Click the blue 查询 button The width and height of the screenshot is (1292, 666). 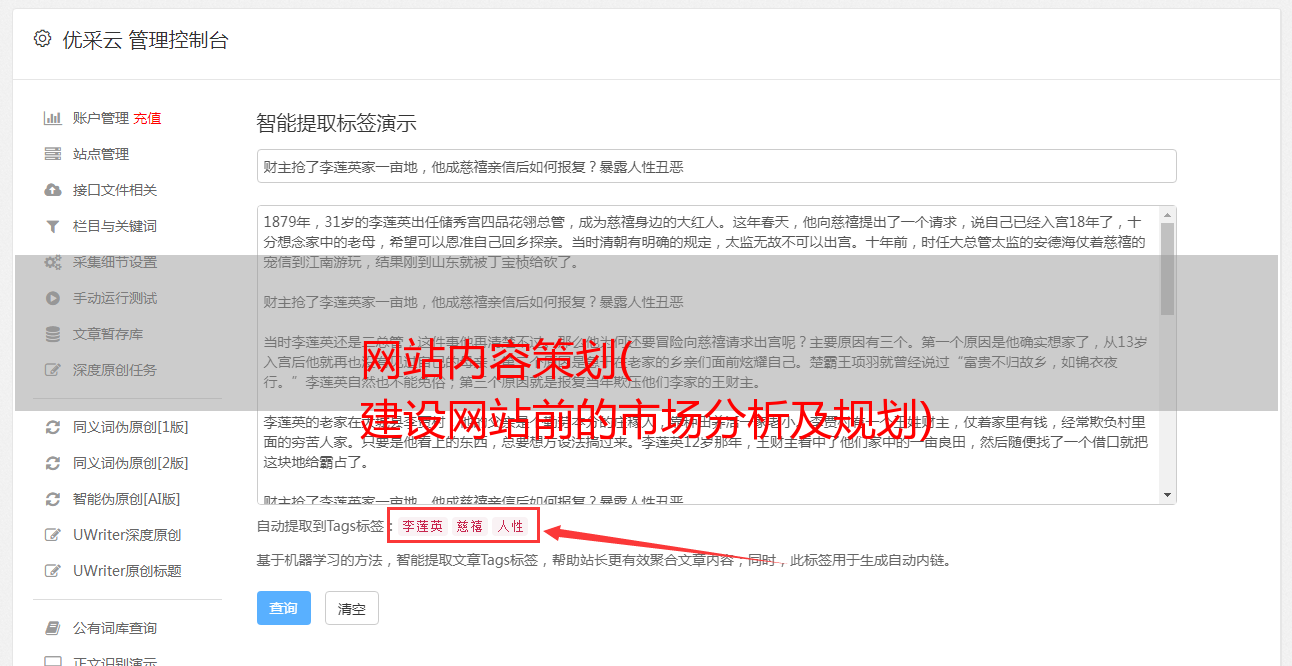[x=284, y=608]
